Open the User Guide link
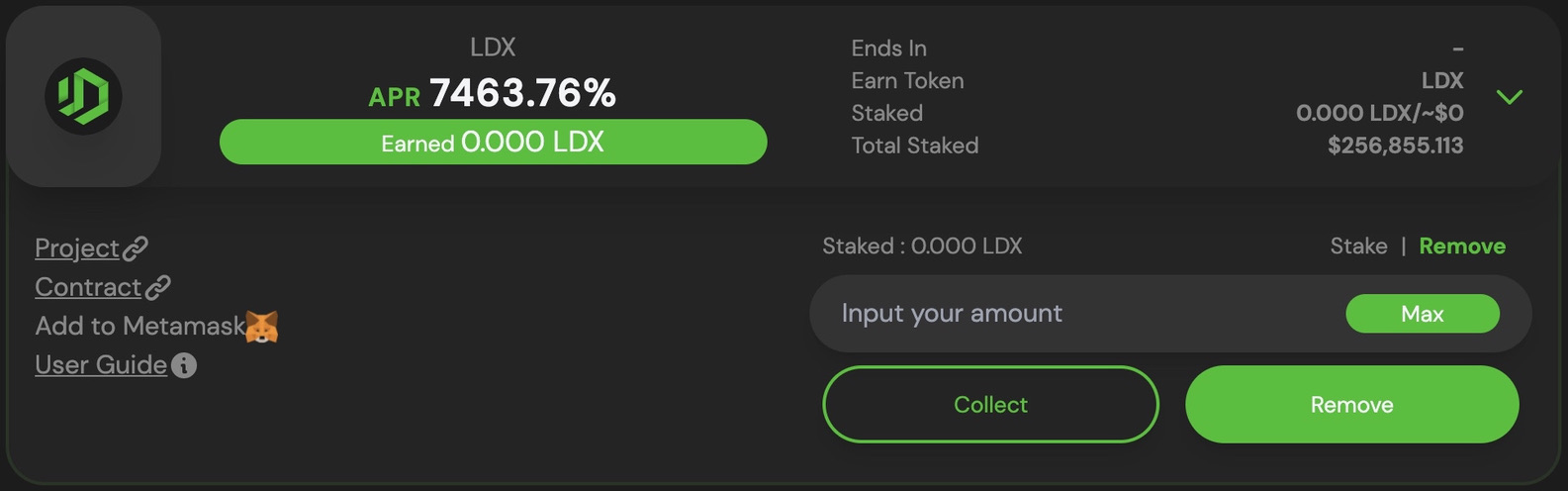This screenshot has width=1568, height=491. pos(101,365)
